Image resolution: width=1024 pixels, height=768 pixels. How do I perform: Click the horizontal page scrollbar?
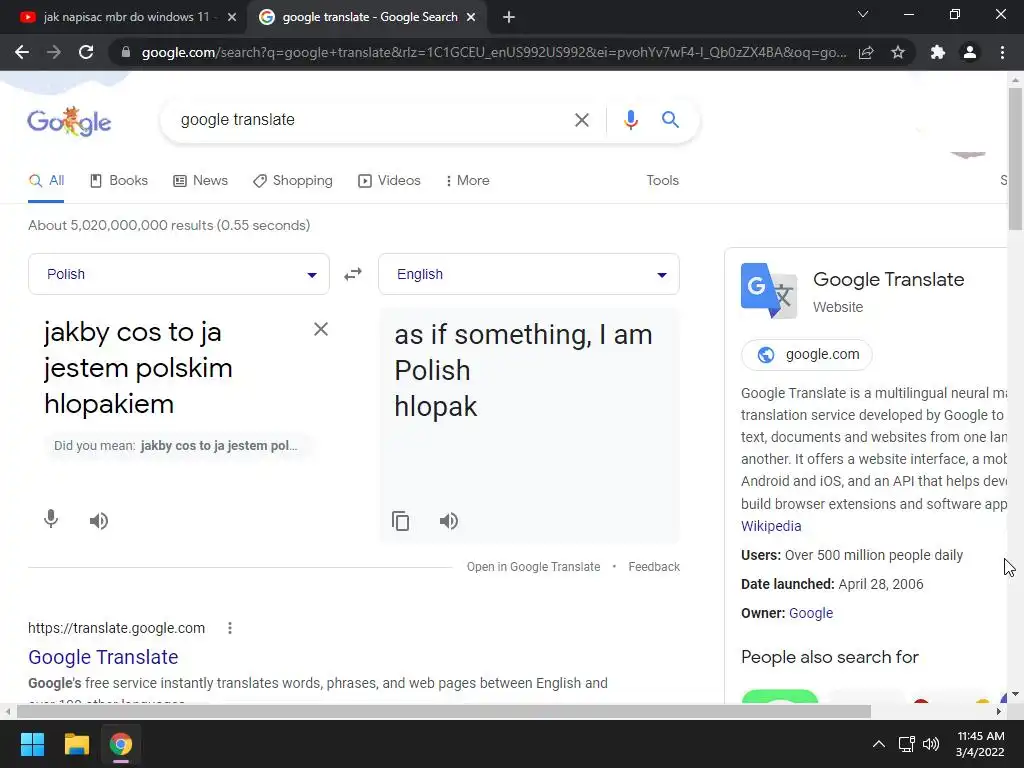pyautogui.click(x=444, y=711)
